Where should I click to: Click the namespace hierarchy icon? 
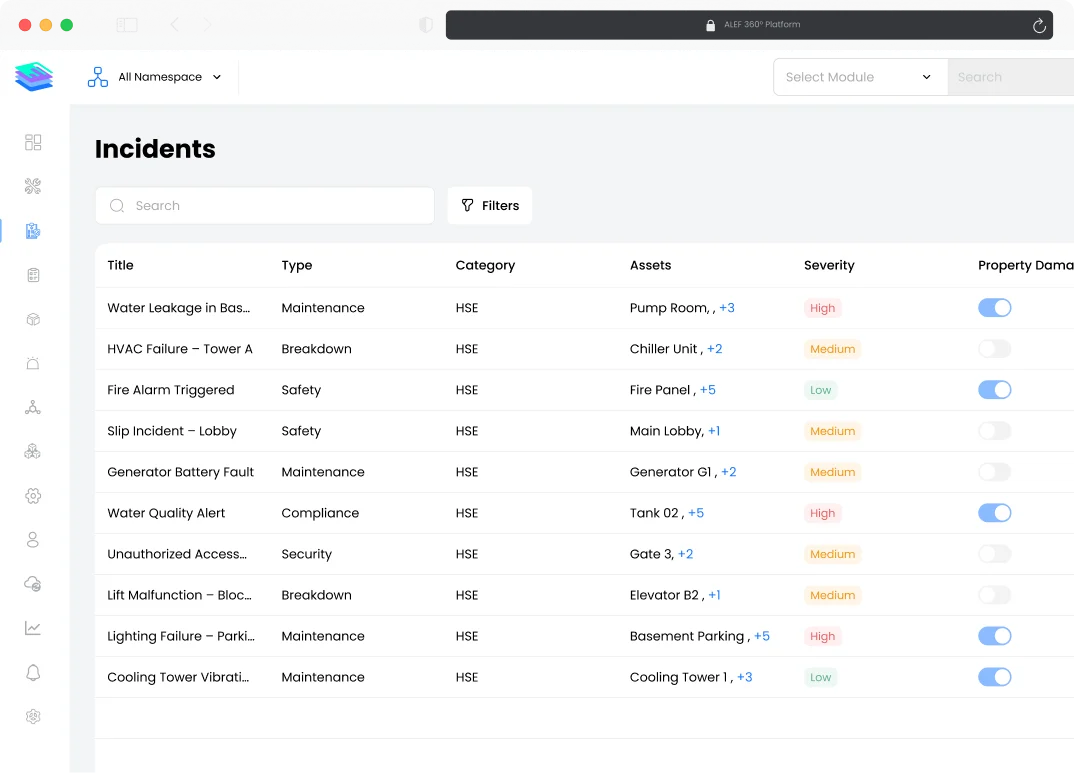(x=97, y=77)
